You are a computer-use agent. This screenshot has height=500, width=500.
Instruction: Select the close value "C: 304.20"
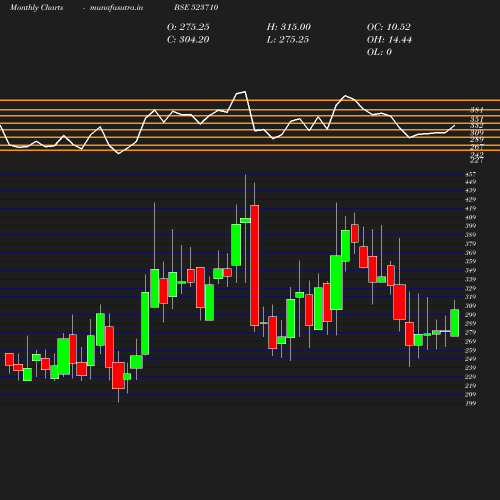188,40
